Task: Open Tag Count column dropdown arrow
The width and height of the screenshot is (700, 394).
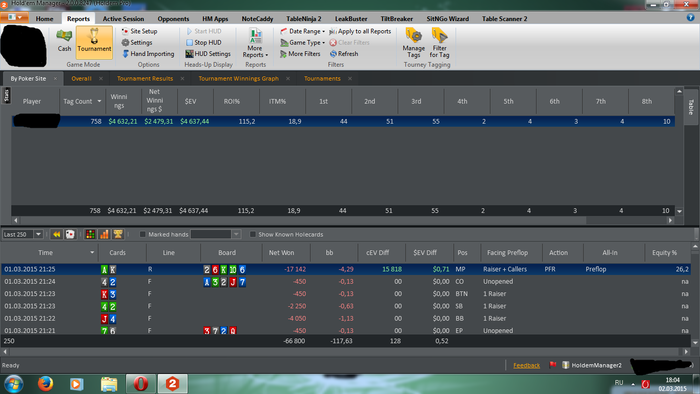Action: 99,101
